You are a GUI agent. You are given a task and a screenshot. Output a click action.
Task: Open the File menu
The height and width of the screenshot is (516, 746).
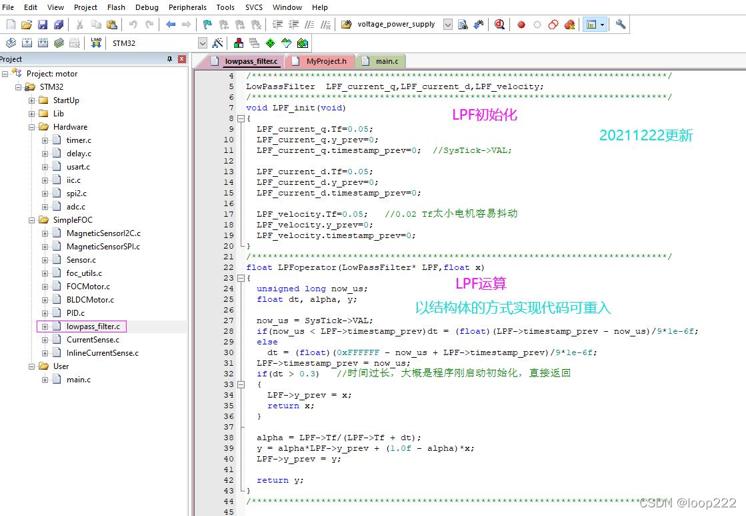[8, 7]
